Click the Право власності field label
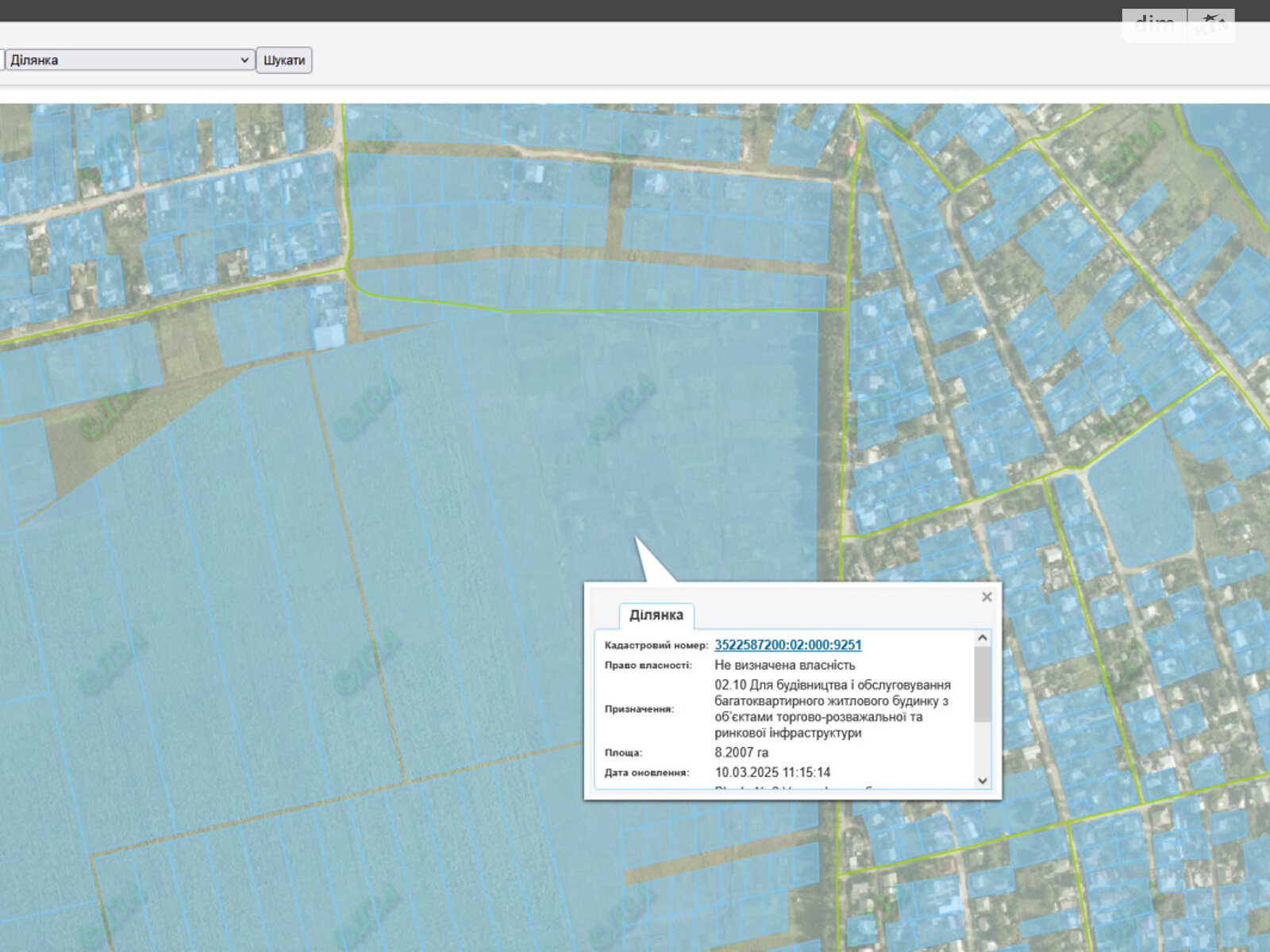 648,666
